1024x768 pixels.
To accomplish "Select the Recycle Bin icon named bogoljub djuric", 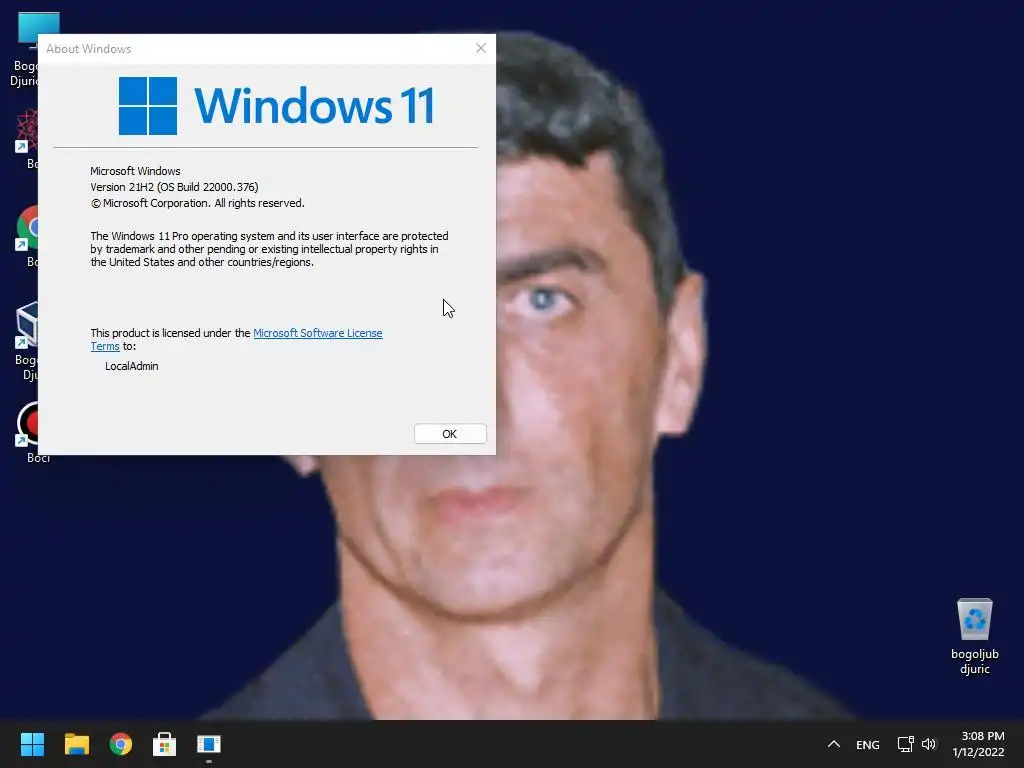I will pyautogui.click(x=974, y=635).
